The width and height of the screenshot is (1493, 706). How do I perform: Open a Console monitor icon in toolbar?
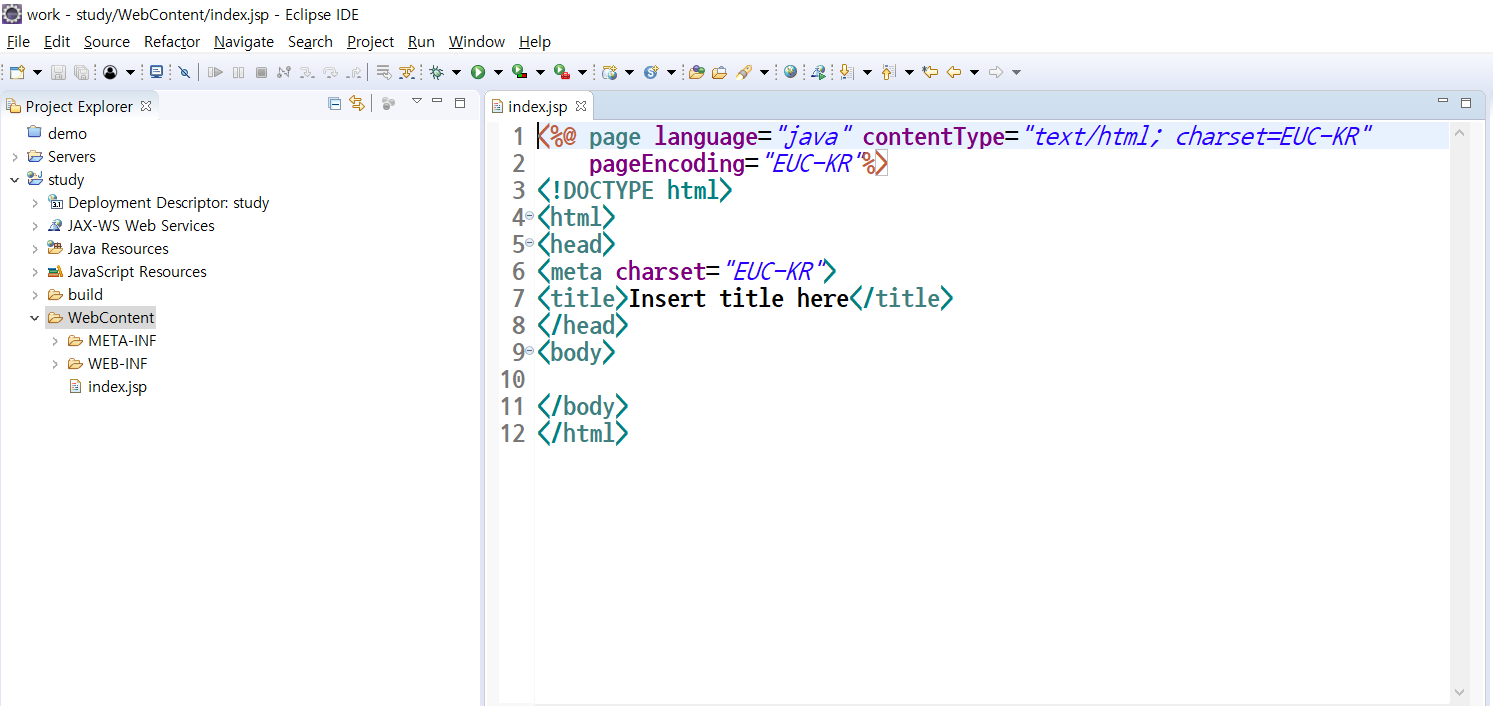pyautogui.click(x=156, y=72)
